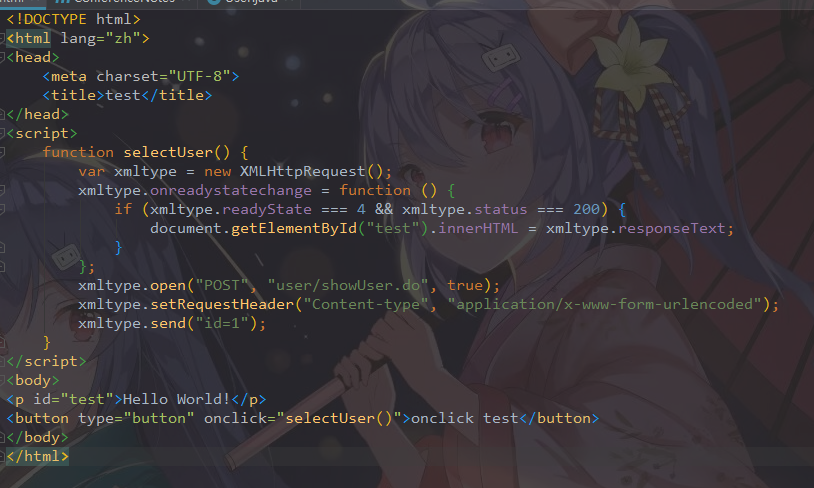Collapse the selectUser function fold marker
Viewport: 814px width, 488px height.
coord(2,153)
